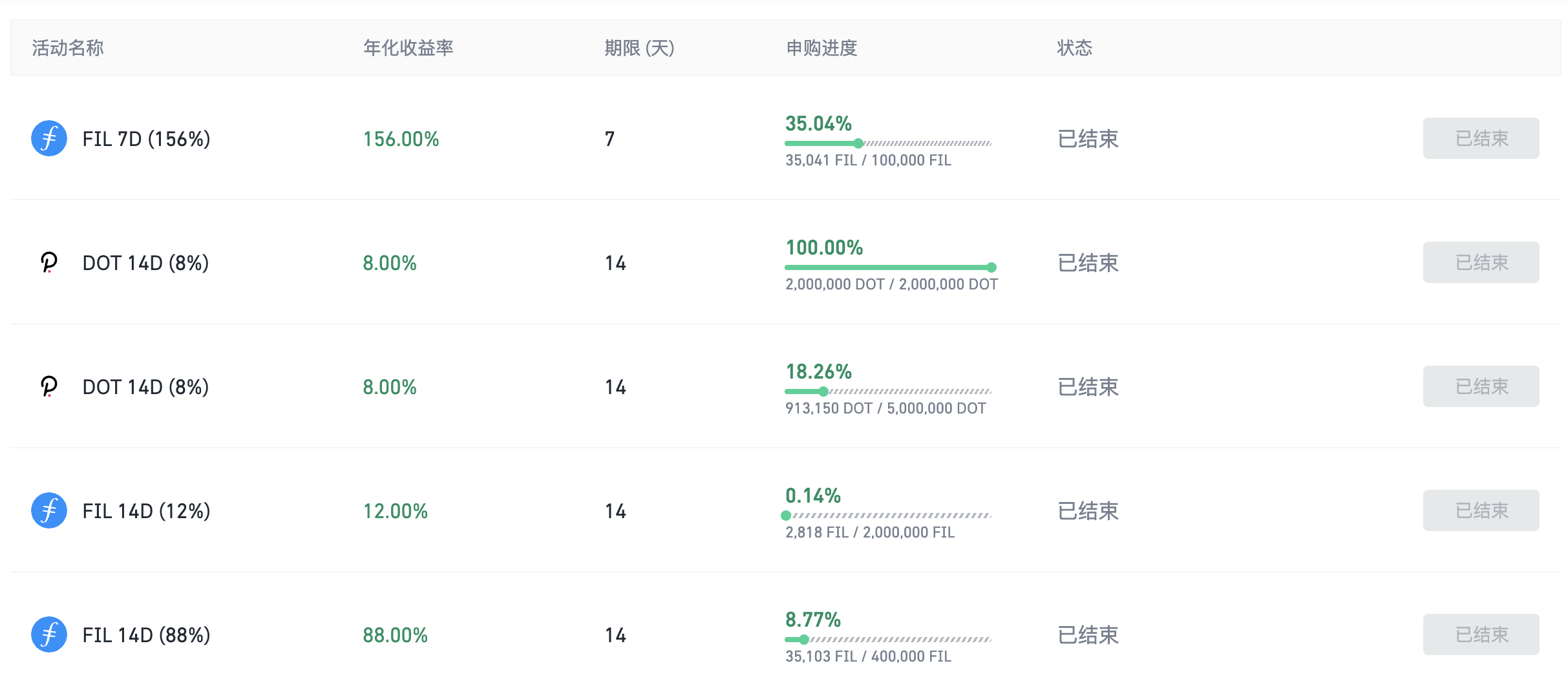Click the 100.00% subscription progress bar

[891, 267]
